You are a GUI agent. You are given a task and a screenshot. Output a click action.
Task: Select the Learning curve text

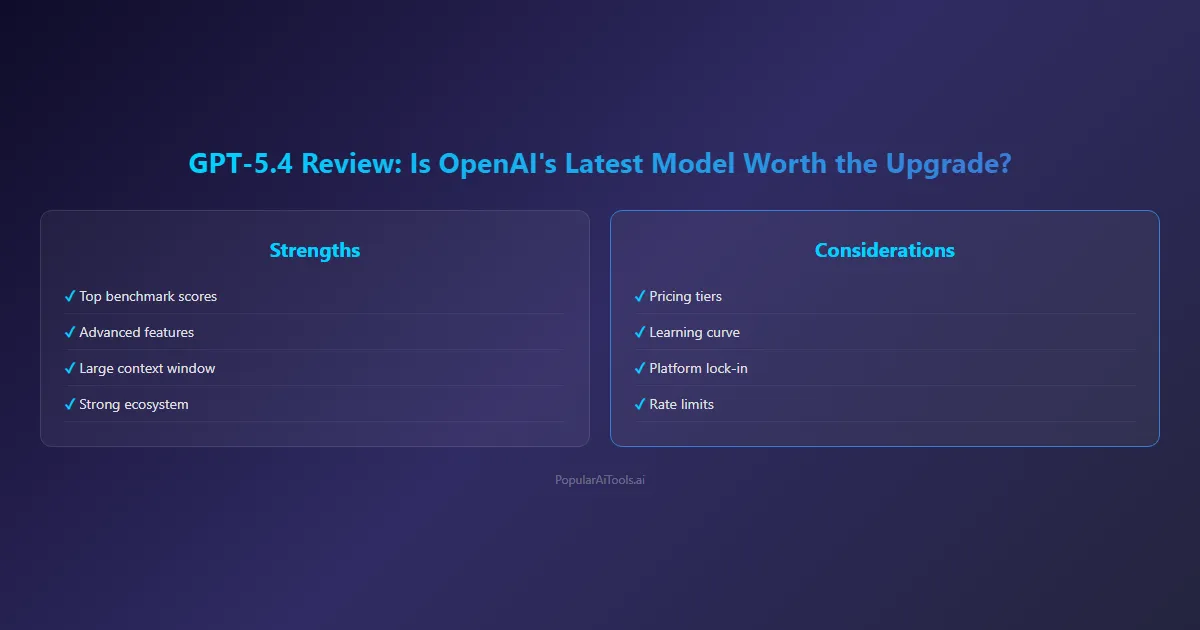point(694,332)
